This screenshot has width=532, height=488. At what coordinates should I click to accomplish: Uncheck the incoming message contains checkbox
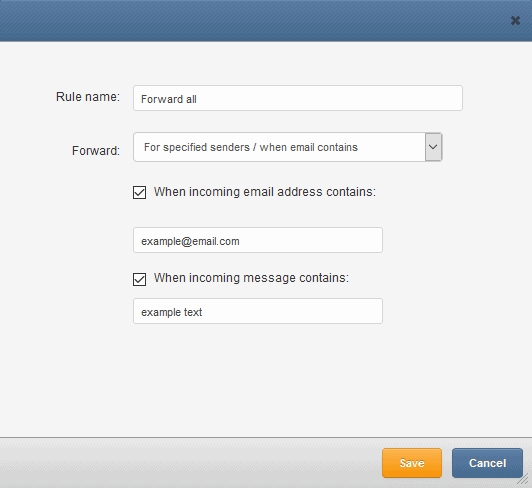click(x=139, y=279)
